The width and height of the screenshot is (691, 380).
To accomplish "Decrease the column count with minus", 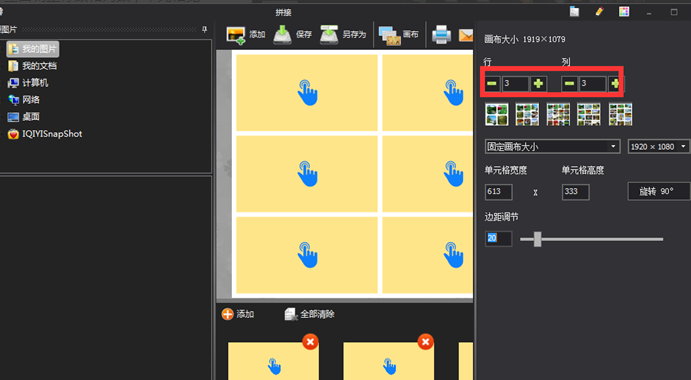I will pyautogui.click(x=569, y=83).
